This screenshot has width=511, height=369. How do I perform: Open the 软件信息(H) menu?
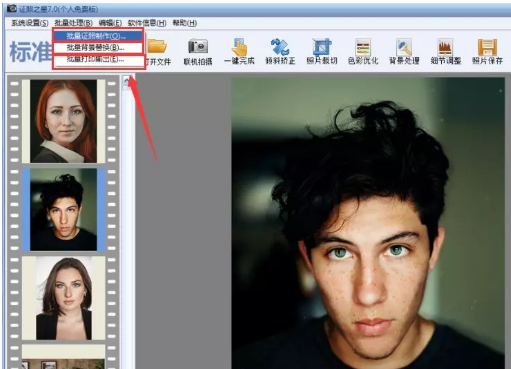point(147,23)
